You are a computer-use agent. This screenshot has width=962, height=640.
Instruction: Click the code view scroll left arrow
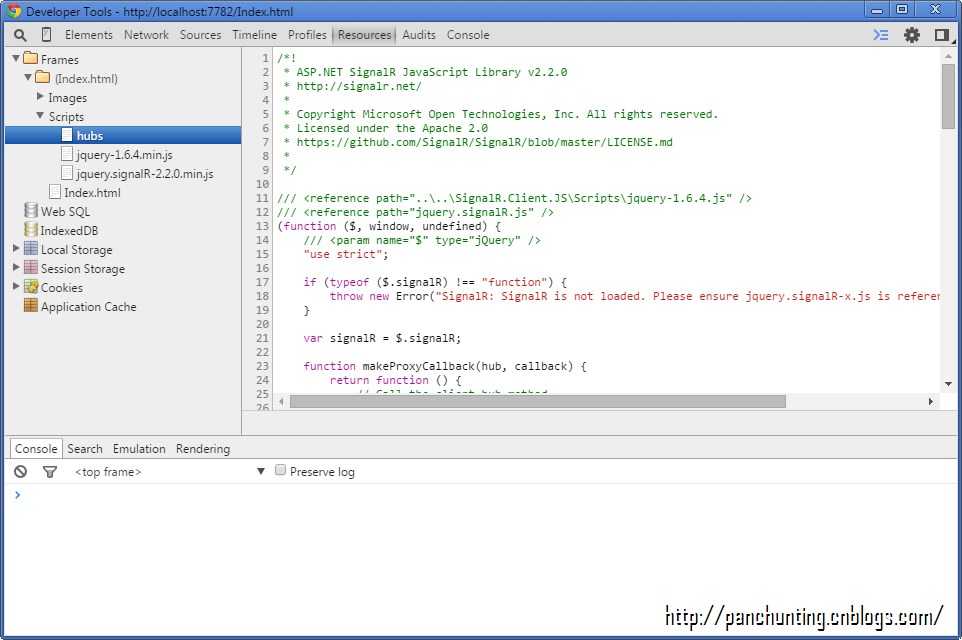281,401
